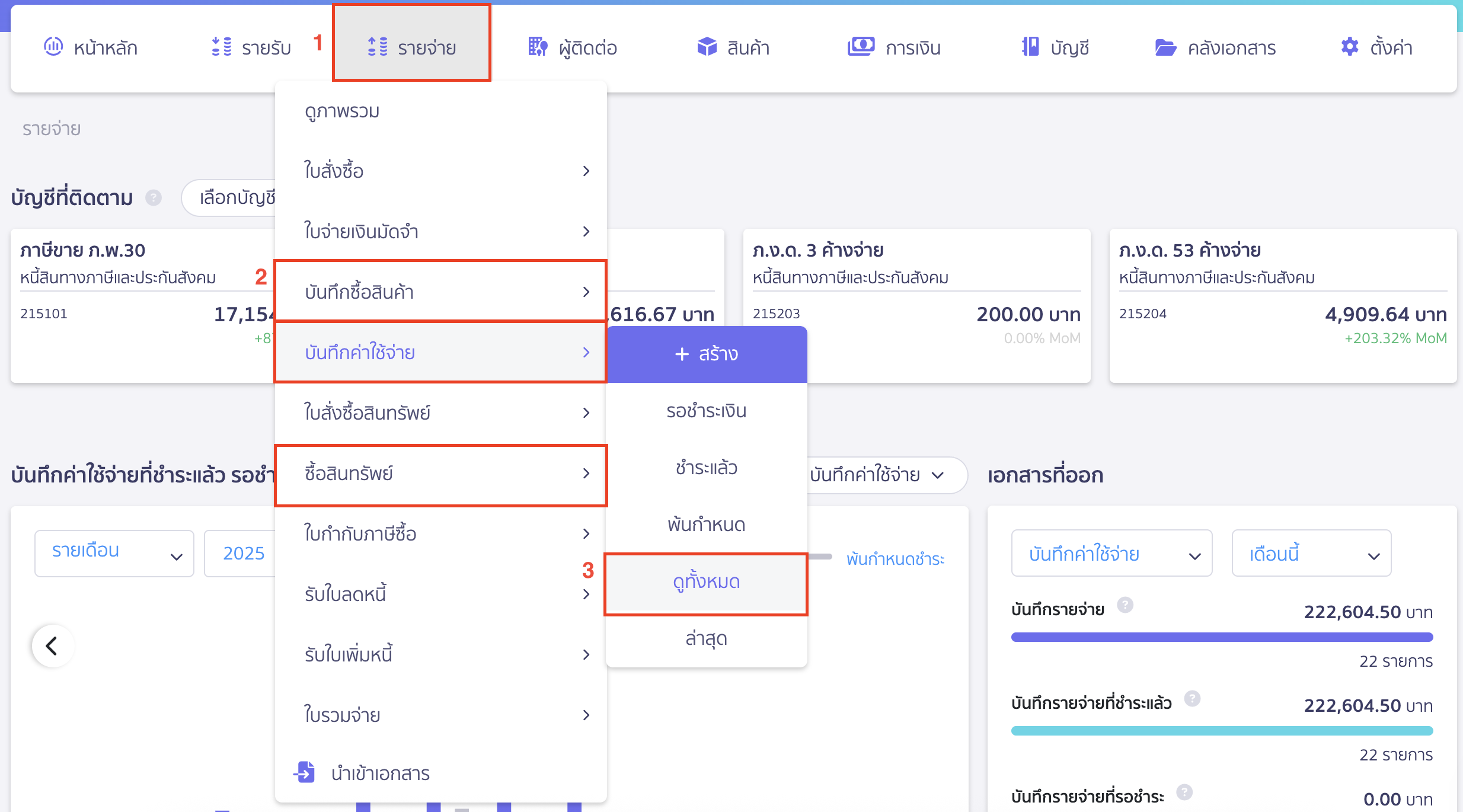Click the purple บันทึกรายจ่าย progress bar
Image resolution: width=1463 pixels, height=812 pixels.
1222,637
